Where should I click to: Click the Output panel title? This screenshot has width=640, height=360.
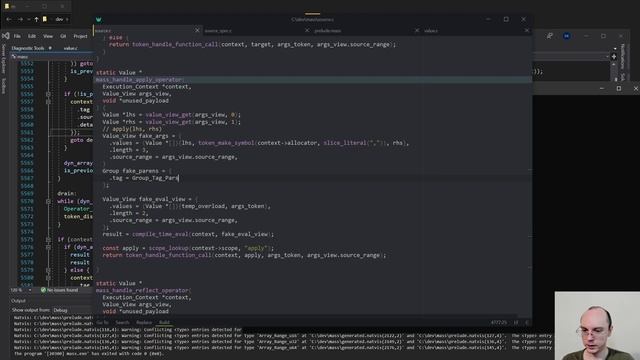[18, 301]
